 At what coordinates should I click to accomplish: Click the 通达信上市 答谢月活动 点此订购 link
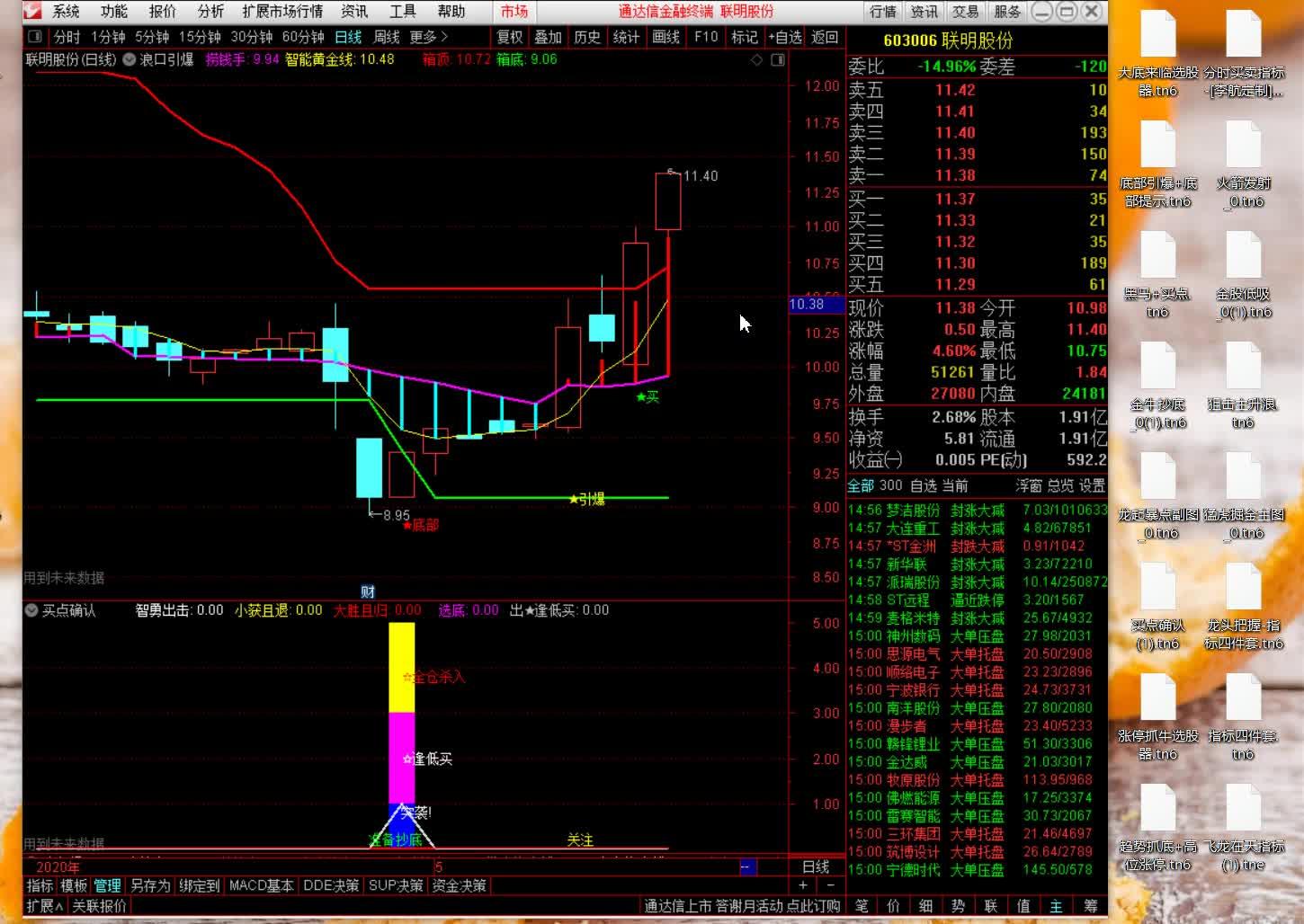click(743, 906)
